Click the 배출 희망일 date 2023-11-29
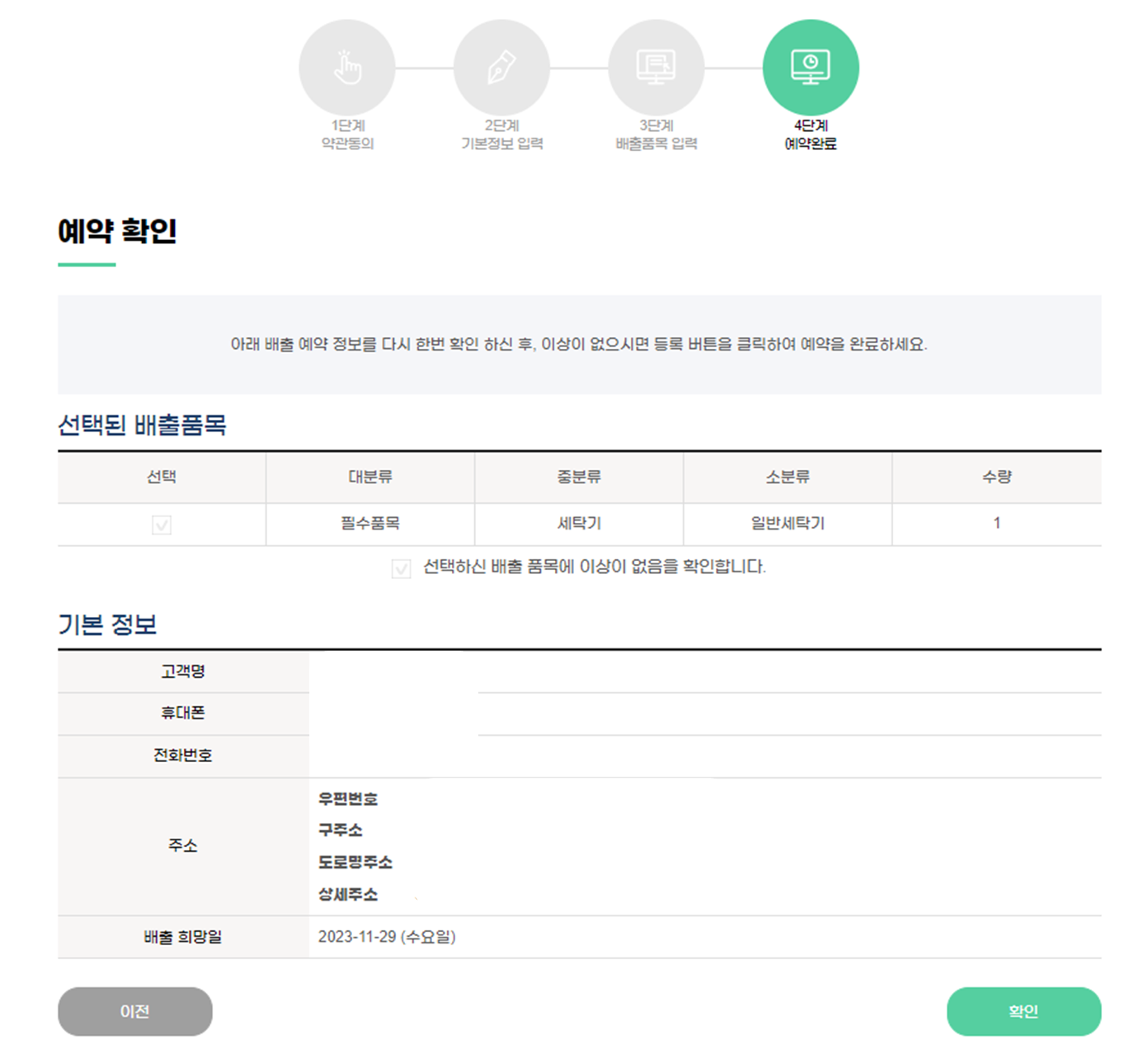This screenshot has height=1040, width=1148. pos(388,937)
